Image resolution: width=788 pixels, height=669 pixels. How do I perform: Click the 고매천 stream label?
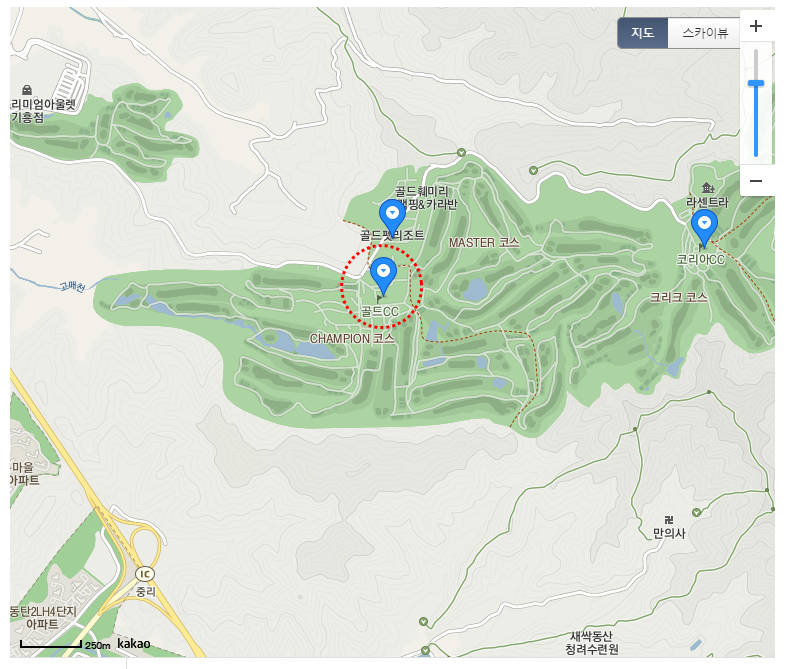click(73, 286)
